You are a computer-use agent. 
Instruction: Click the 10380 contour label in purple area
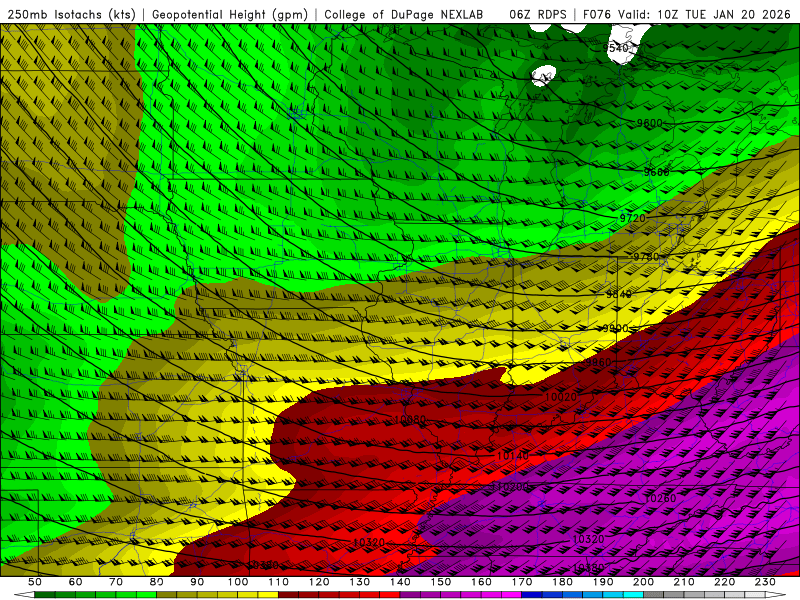coord(588,567)
